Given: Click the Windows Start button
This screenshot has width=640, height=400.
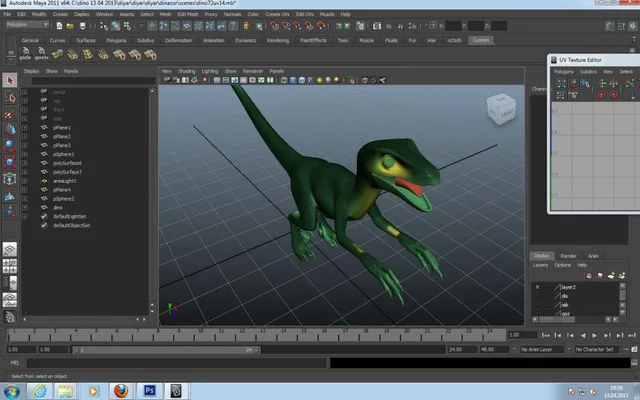Looking at the screenshot, I should [x=11, y=391].
